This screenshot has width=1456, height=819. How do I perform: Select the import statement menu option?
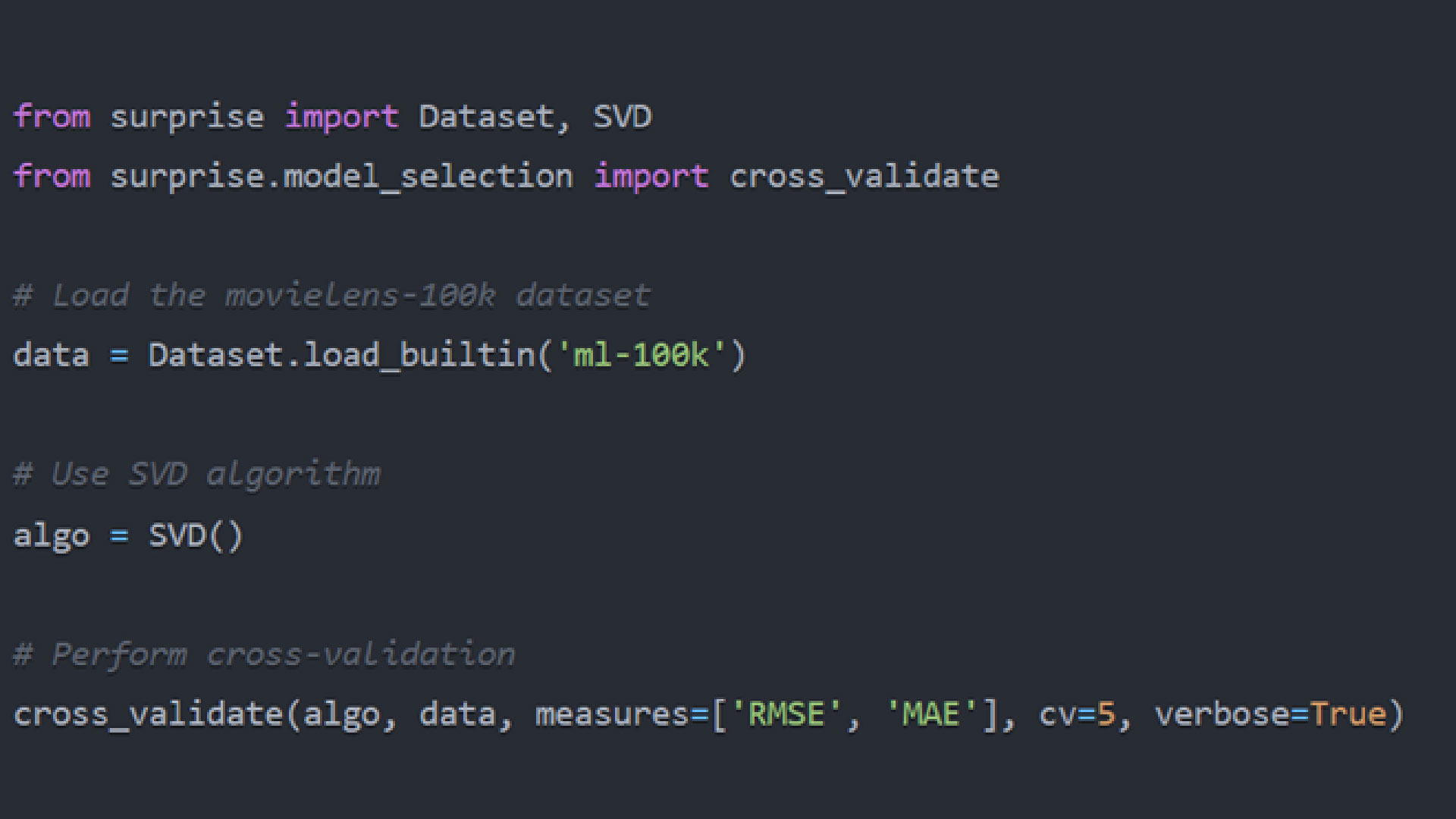pos(332,115)
